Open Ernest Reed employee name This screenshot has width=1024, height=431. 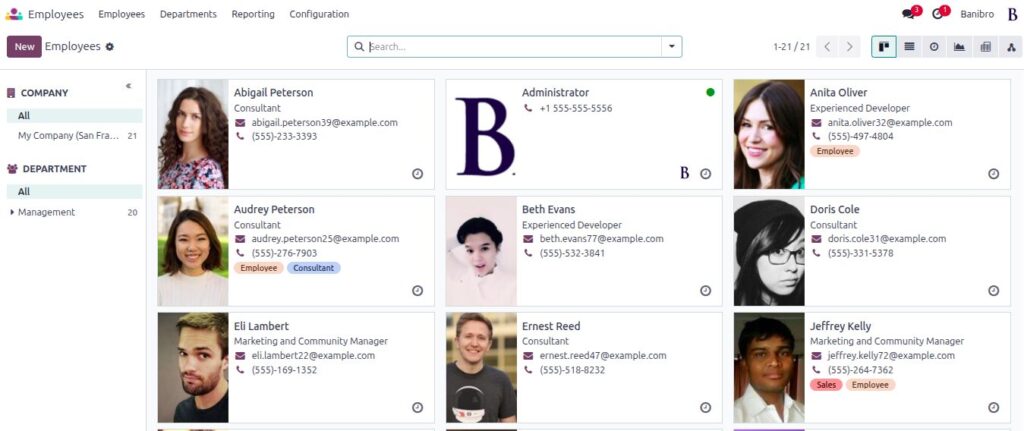tap(551, 326)
